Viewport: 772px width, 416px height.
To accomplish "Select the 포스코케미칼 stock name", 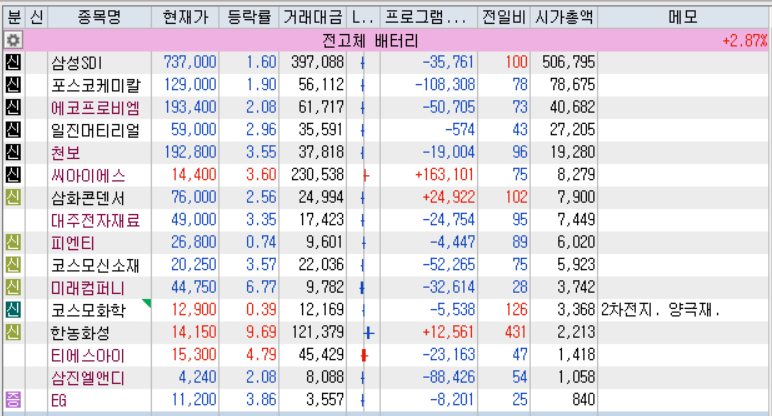I will 96,85.
